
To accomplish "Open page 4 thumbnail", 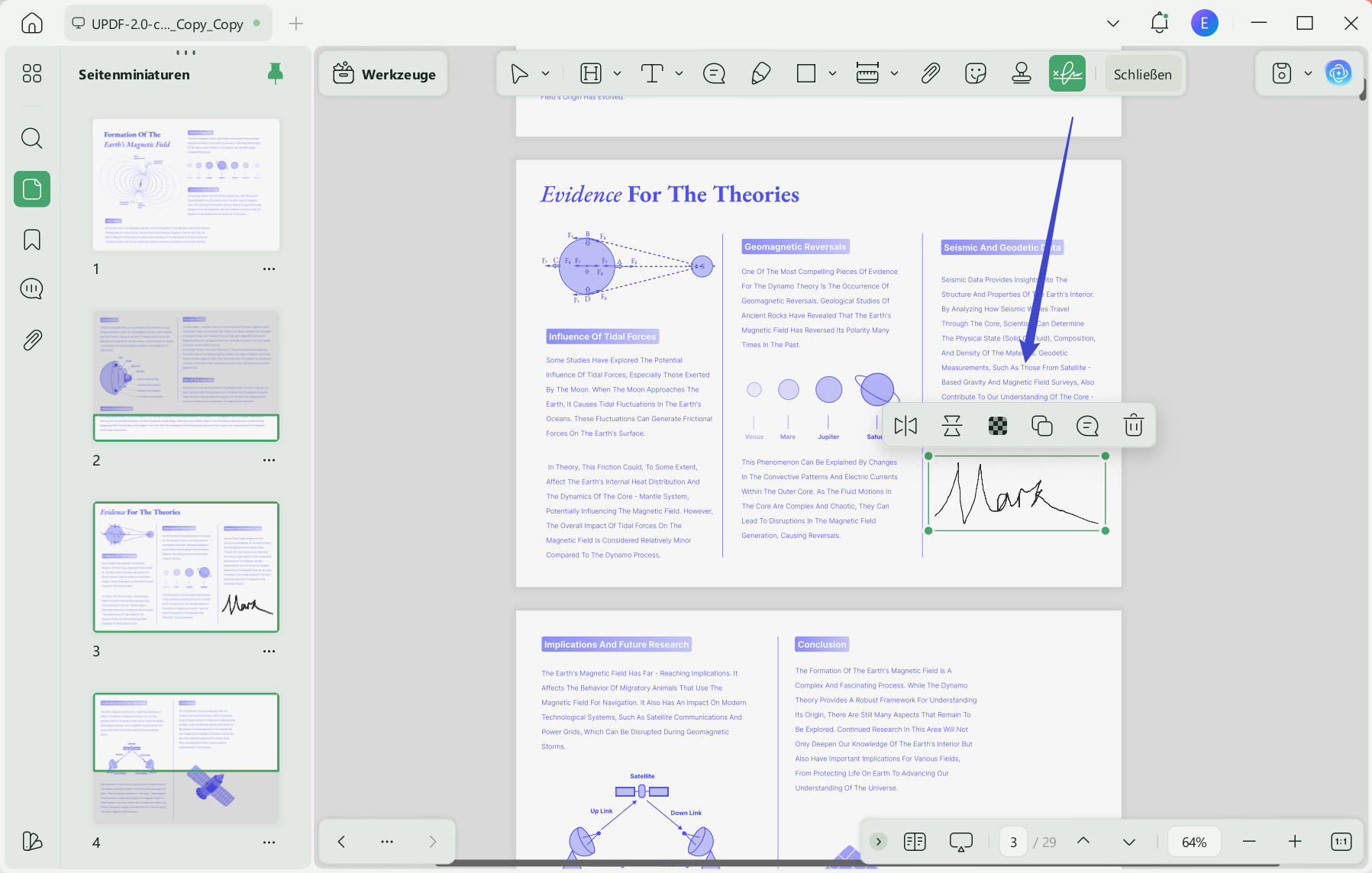I will (x=186, y=759).
